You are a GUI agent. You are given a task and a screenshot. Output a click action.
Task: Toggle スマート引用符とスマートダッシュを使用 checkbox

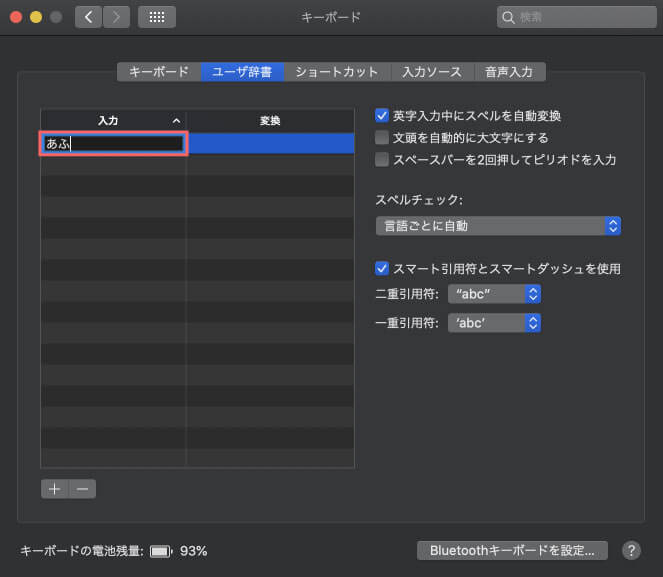pos(382,268)
